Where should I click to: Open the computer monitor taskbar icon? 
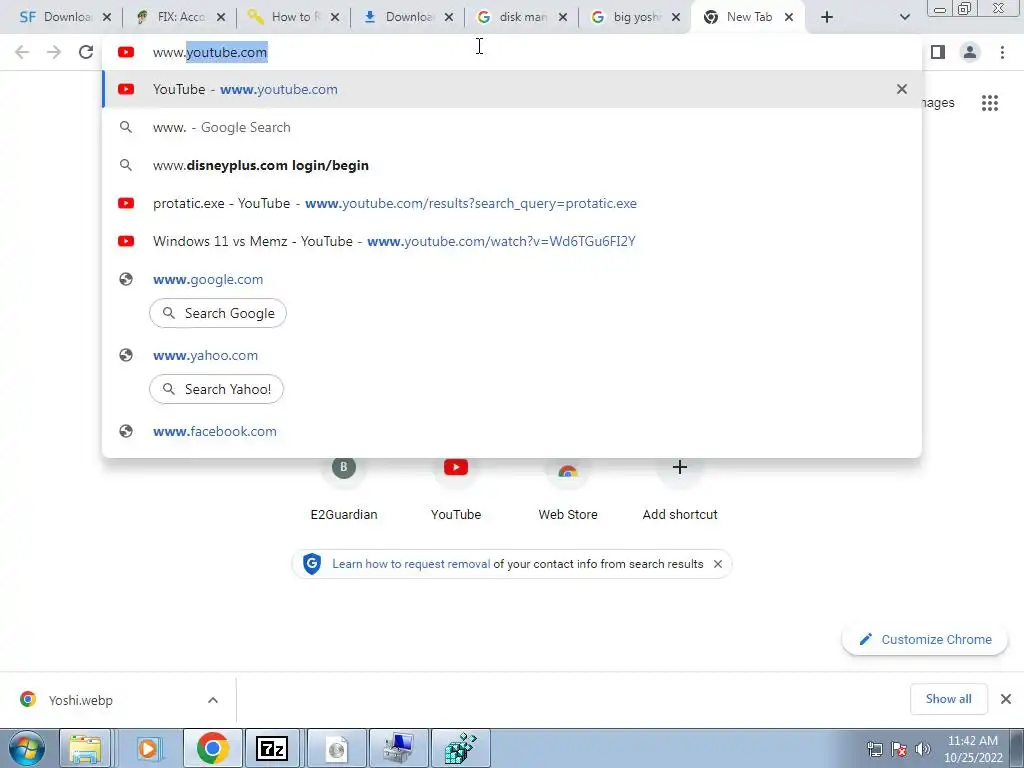[x=398, y=748]
